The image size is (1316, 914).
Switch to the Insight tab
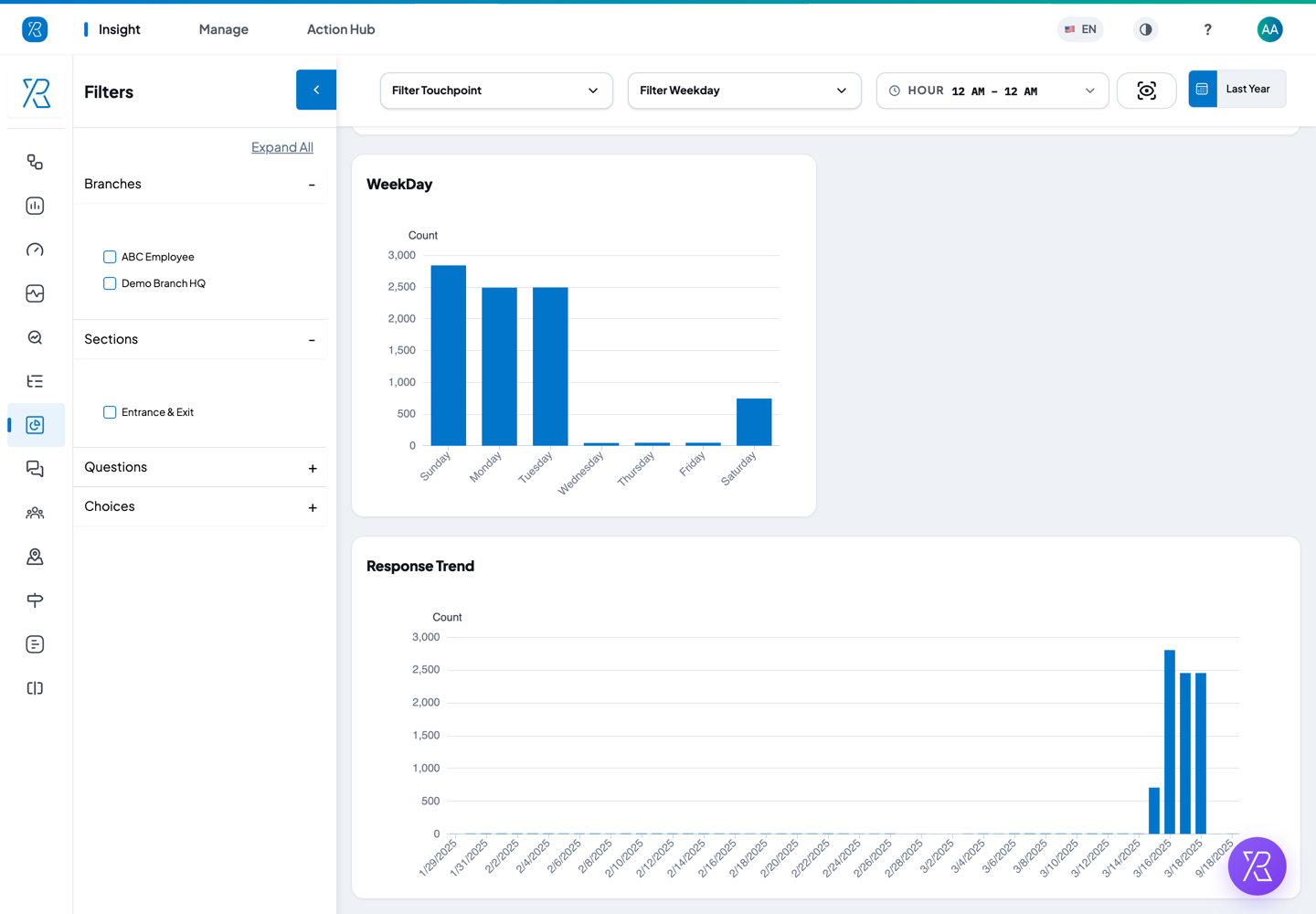pyautogui.click(x=119, y=29)
